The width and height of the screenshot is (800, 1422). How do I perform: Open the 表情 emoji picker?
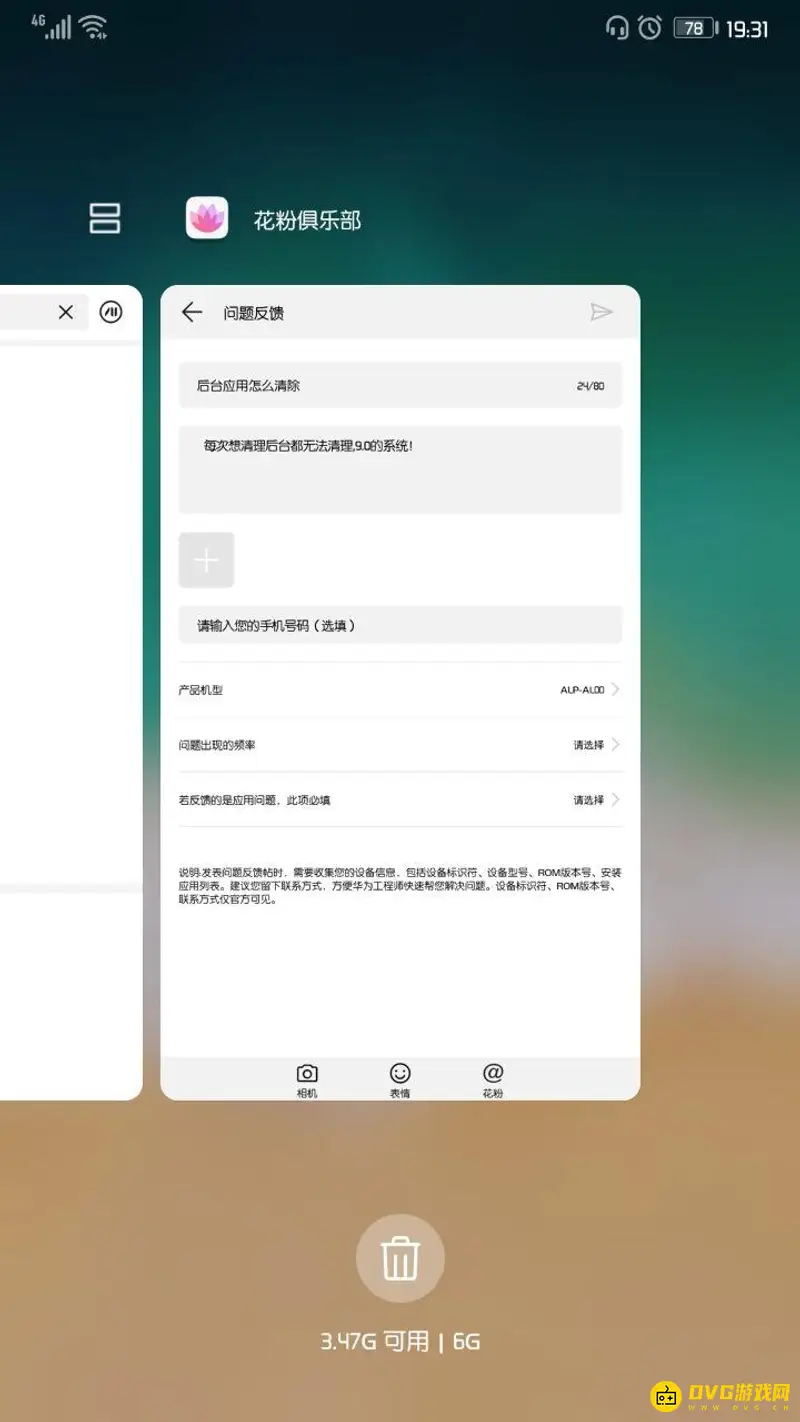pyautogui.click(x=400, y=1079)
